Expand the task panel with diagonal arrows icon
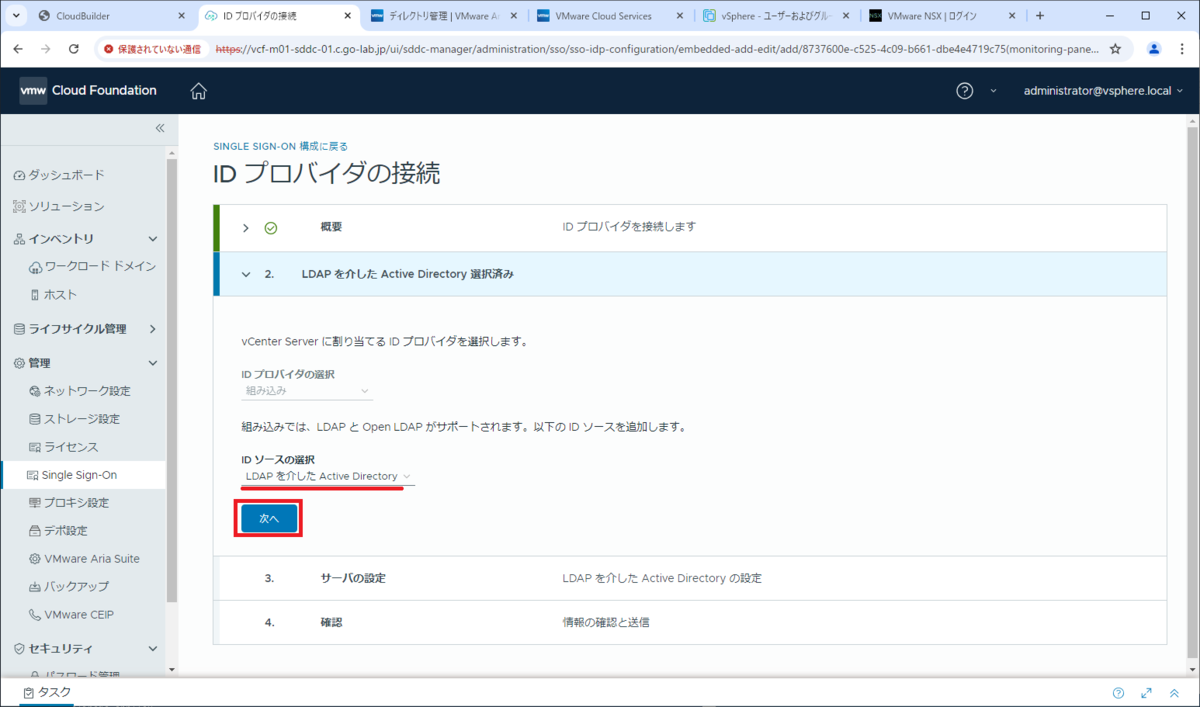Image resolution: width=1200 pixels, height=707 pixels. [1146, 693]
